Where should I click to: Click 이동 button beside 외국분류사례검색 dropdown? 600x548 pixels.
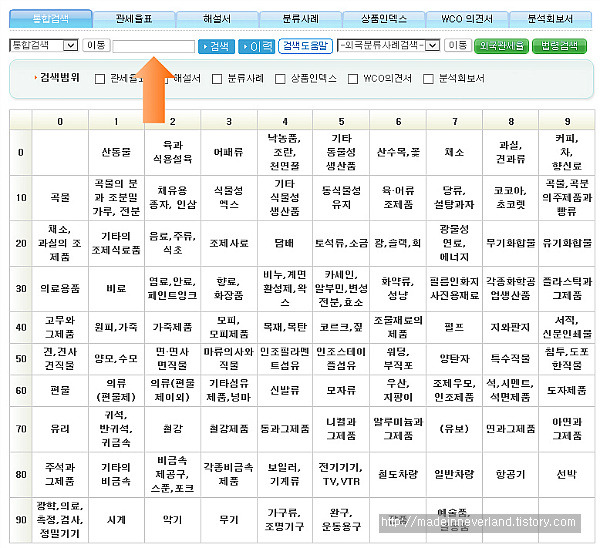(x=458, y=46)
